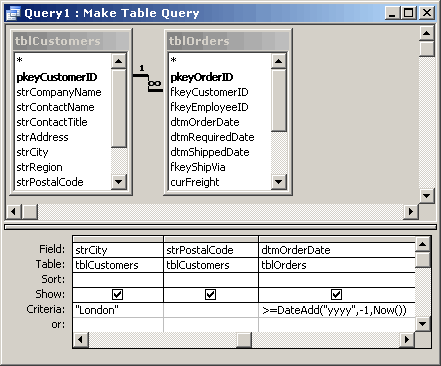Viewport: 441px width, 366px height.
Task: Click design grid vertical scroll up arrow
Action: [423, 244]
